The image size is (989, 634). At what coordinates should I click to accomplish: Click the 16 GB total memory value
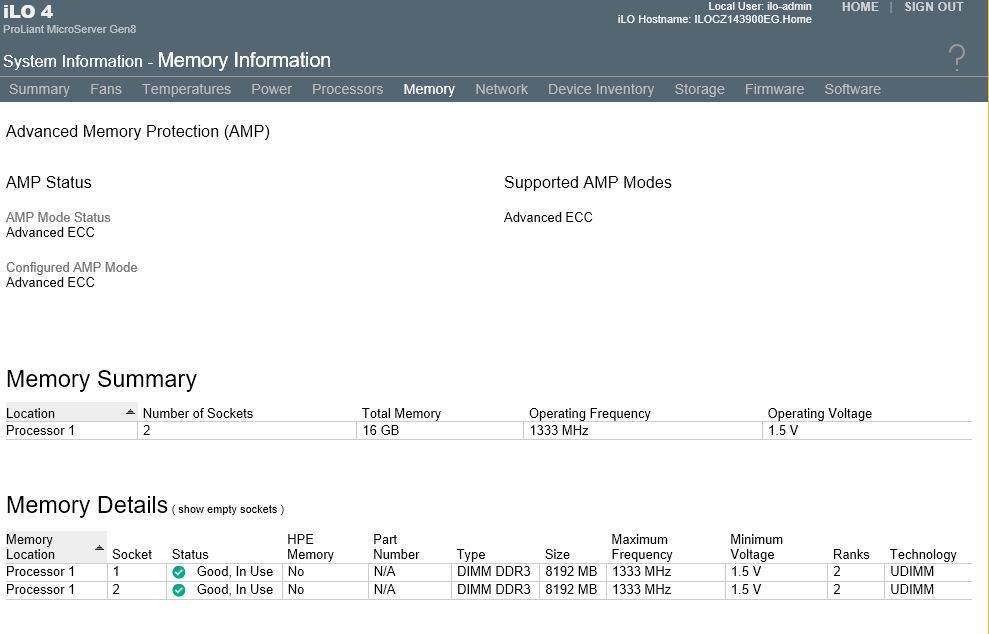click(380, 431)
